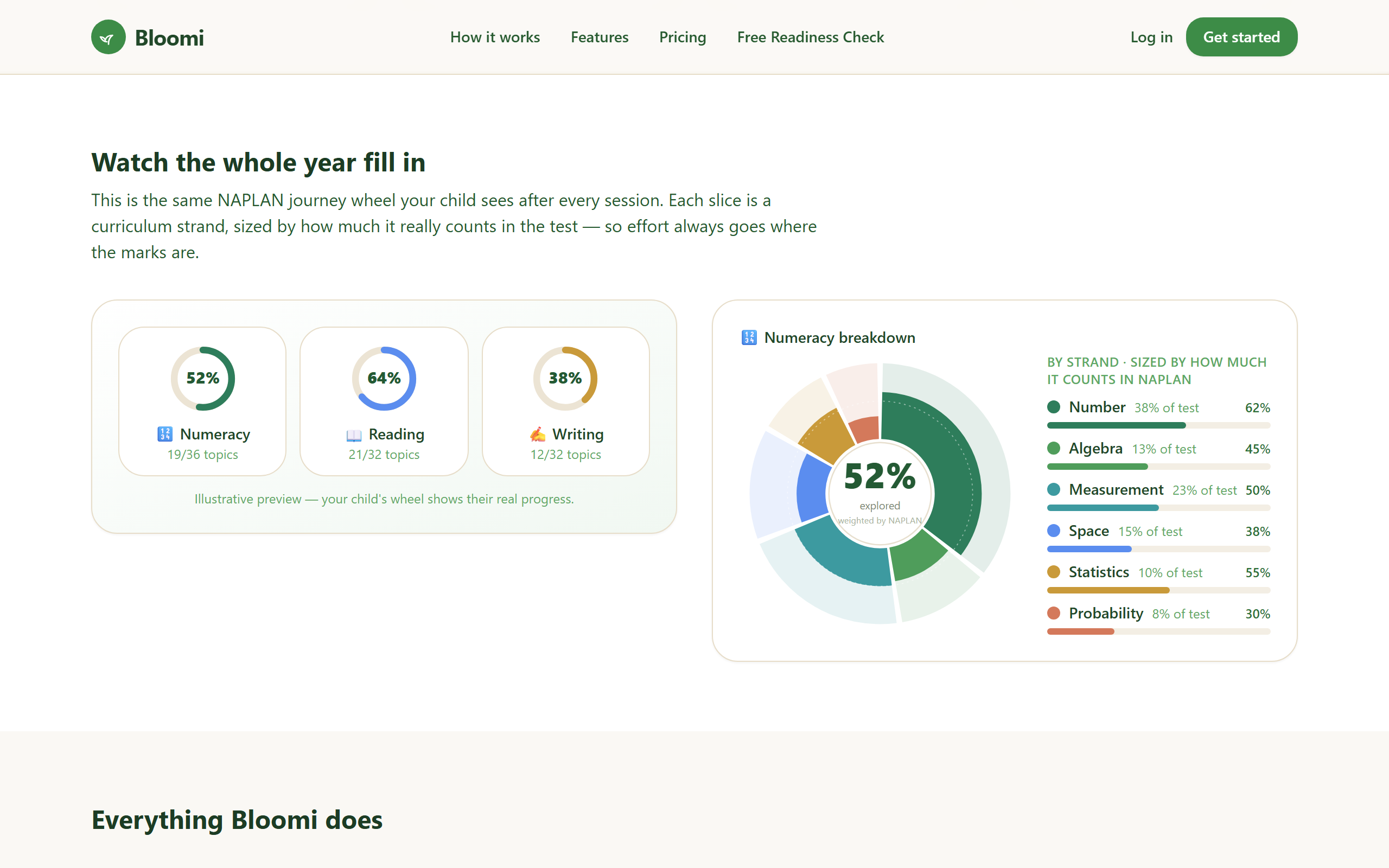Click the 19/36 topics text
Viewport: 1389px width, 868px height.
point(202,455)
